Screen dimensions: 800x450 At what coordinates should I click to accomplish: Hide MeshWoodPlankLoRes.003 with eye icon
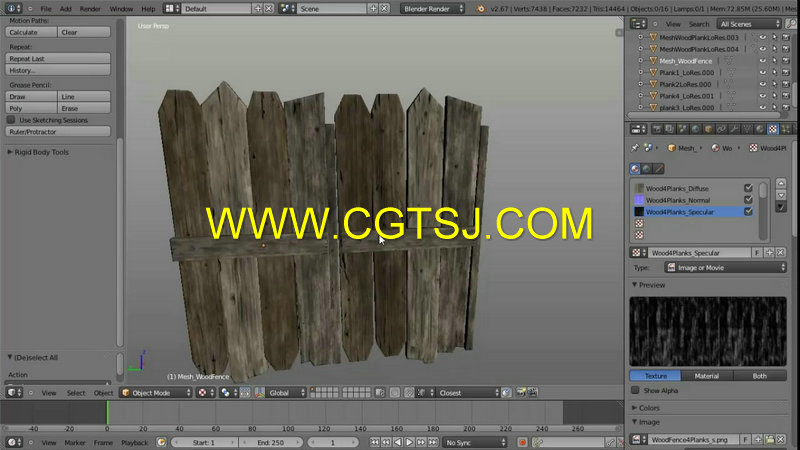point(763,37)
